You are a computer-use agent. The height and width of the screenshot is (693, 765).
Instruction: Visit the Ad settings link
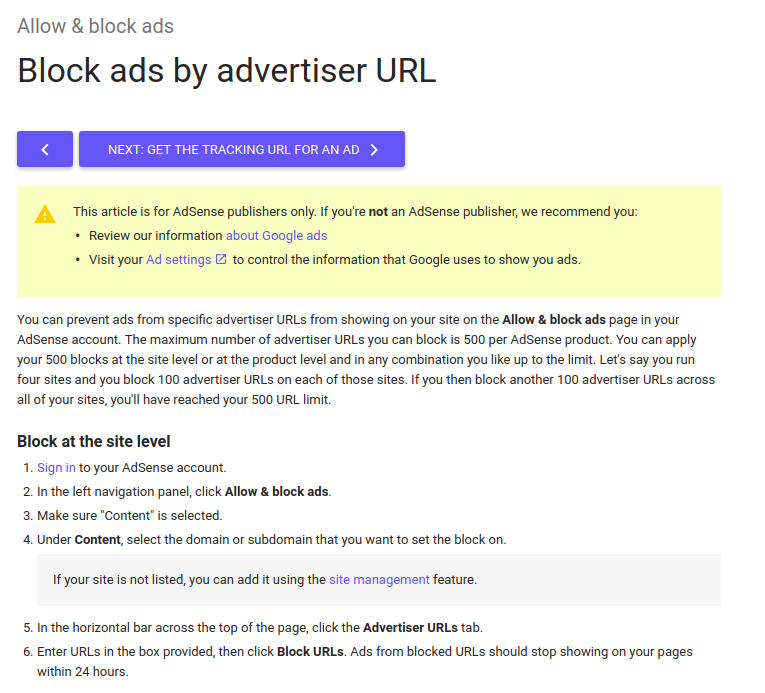pyautogui.click(x=179, y=260)
